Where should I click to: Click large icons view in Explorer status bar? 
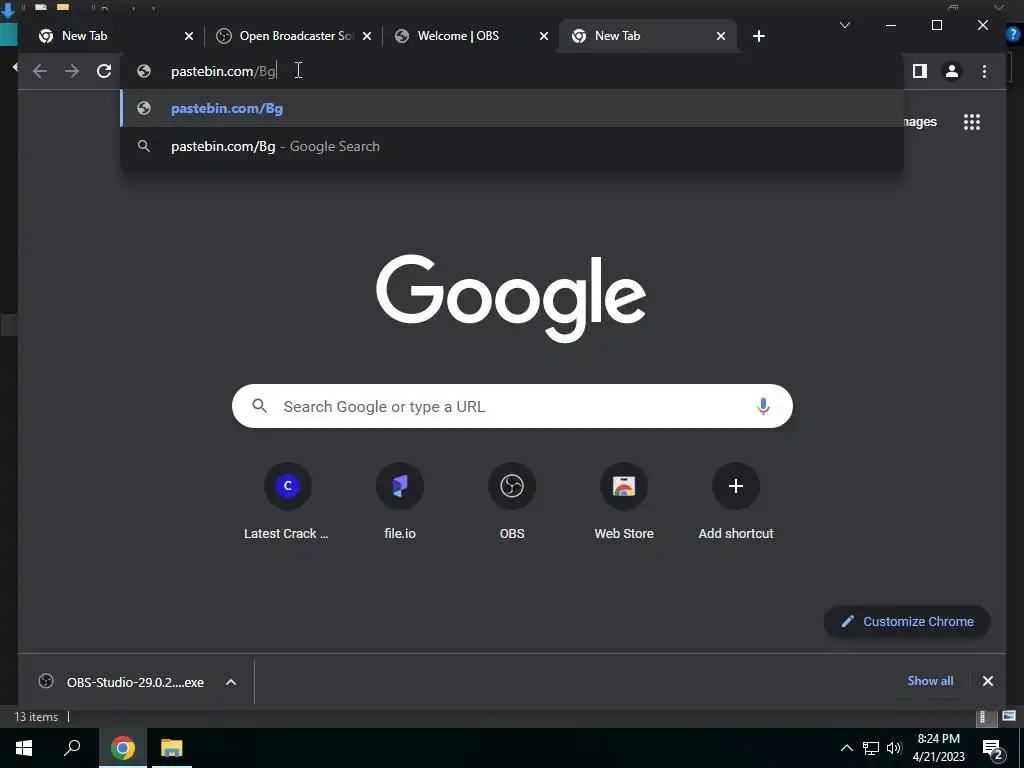pyautogui.click(x=1009, y=716)
